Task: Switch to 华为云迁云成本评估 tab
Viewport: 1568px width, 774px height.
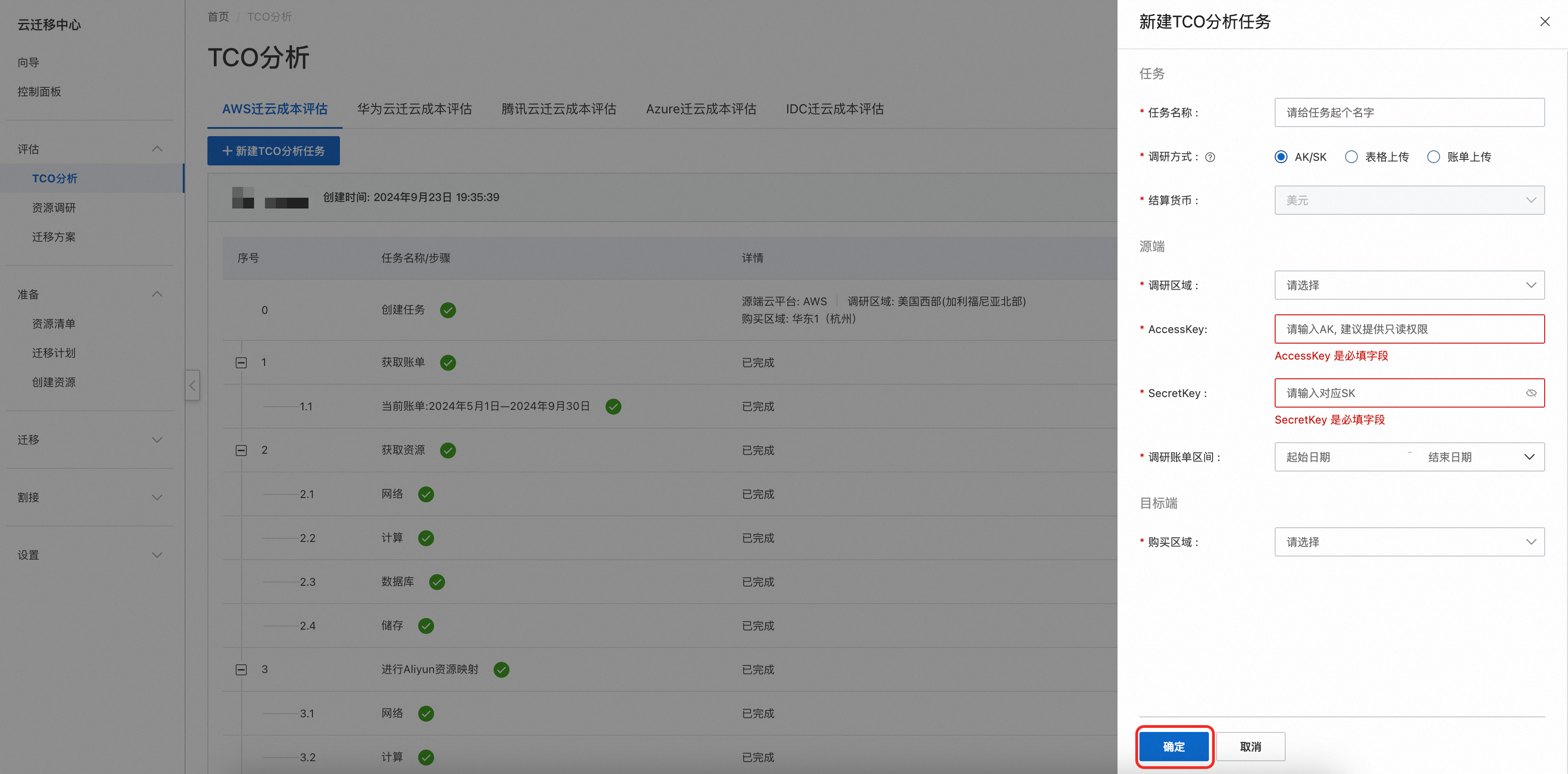Action: (414, 109)
